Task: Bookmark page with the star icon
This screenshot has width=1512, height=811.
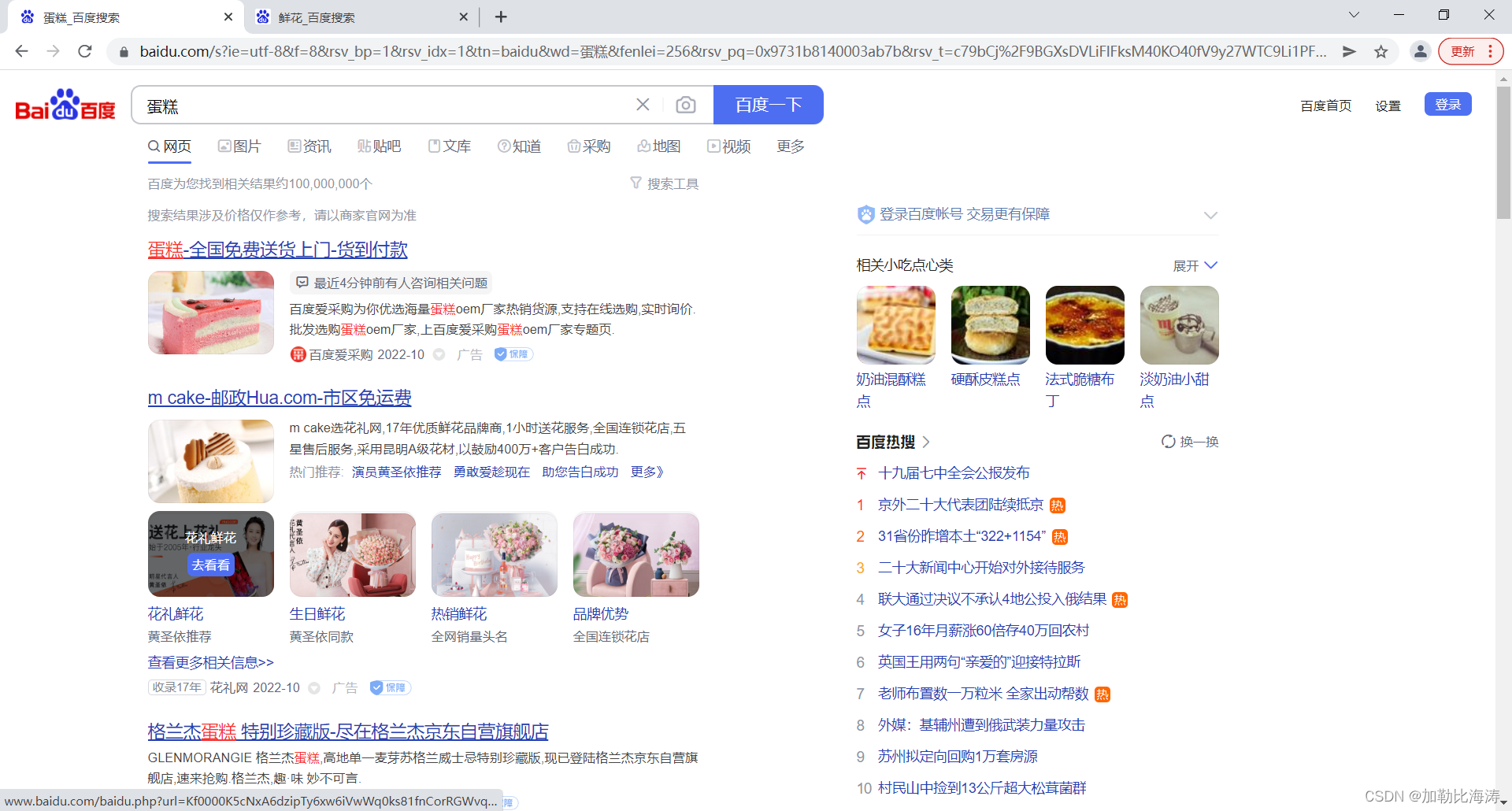Action: pyautogui.click(x=1380, y=51)
